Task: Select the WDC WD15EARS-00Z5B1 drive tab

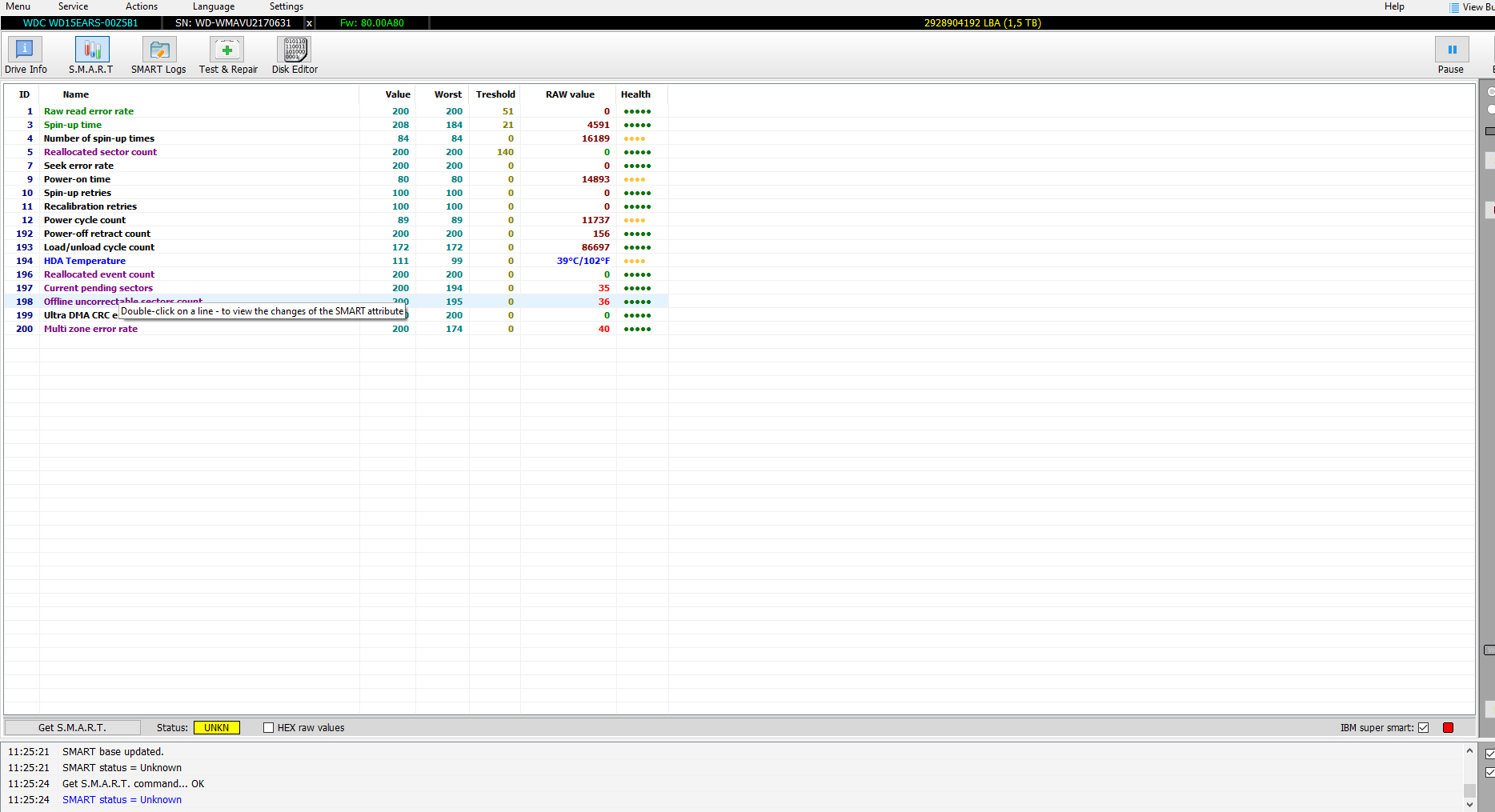Action: pos(80,23)
